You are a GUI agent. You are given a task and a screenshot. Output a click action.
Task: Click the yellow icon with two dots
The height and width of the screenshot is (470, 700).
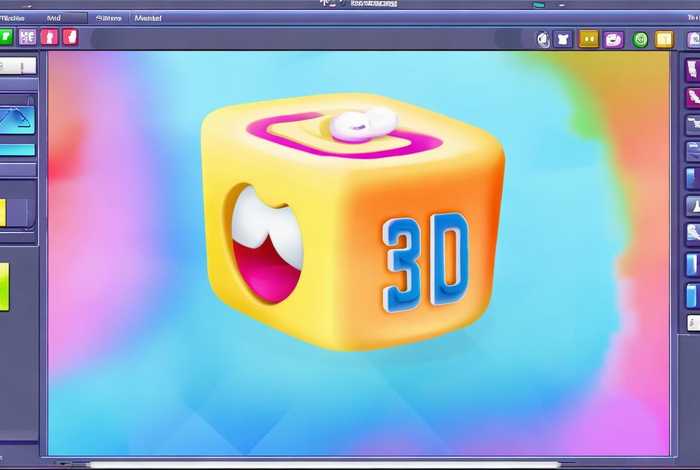pyautogui.click(x=588, y=39)
